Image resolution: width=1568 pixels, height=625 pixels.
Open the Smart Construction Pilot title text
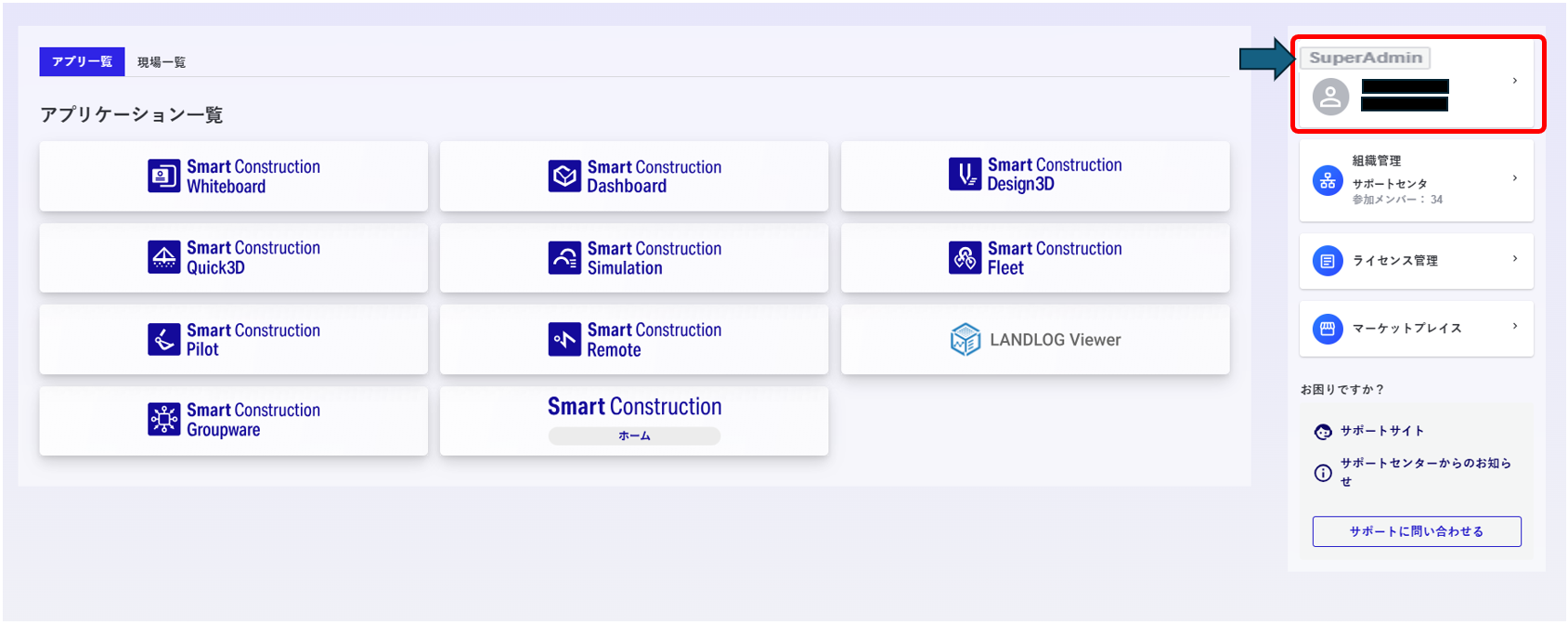(x=253, y=340)
